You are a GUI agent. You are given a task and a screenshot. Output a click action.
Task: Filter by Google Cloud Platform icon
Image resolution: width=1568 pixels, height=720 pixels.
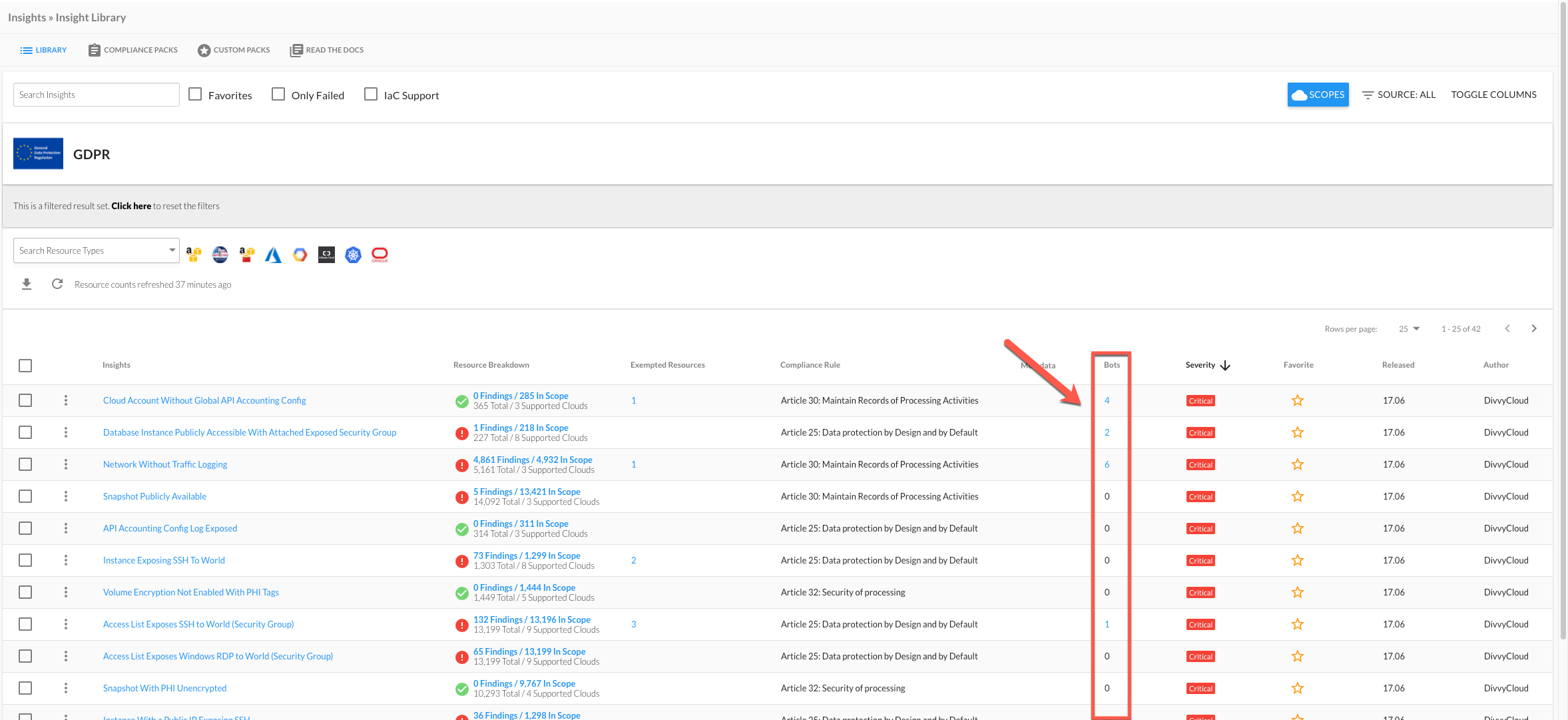tap(300, 254)
